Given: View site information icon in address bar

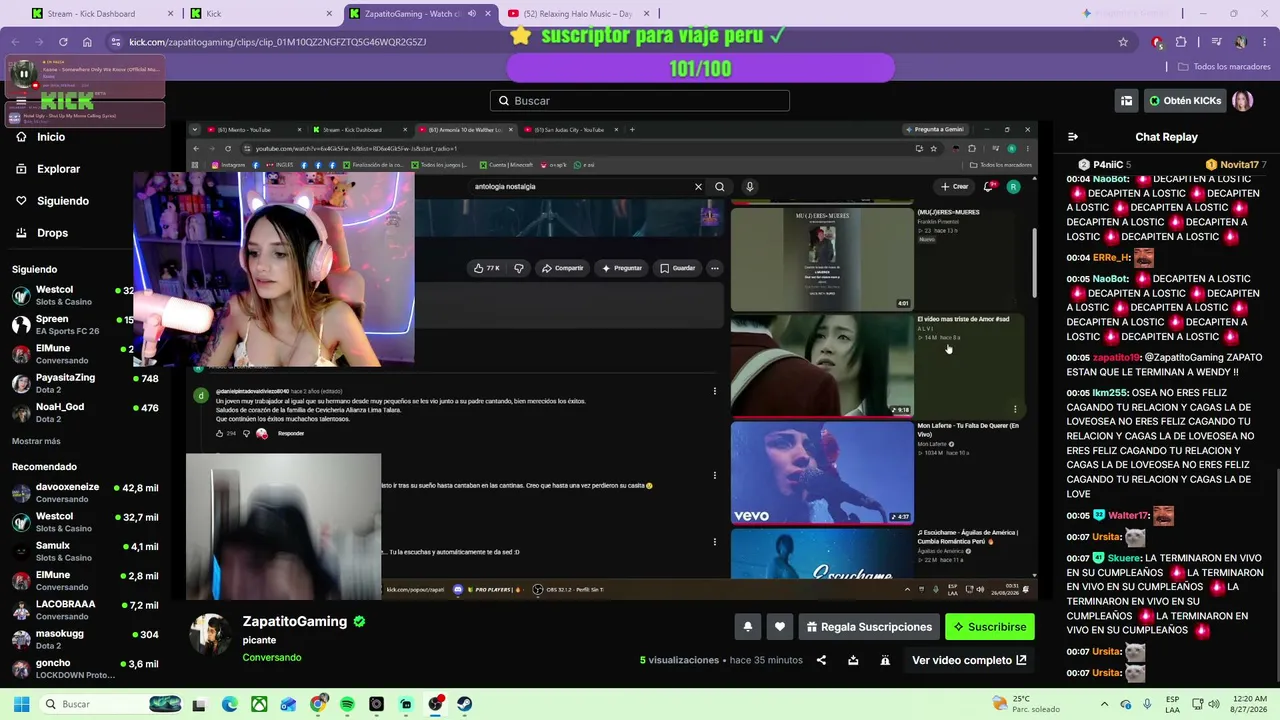Looking at the screenshot, I should (x=116, y=42).
